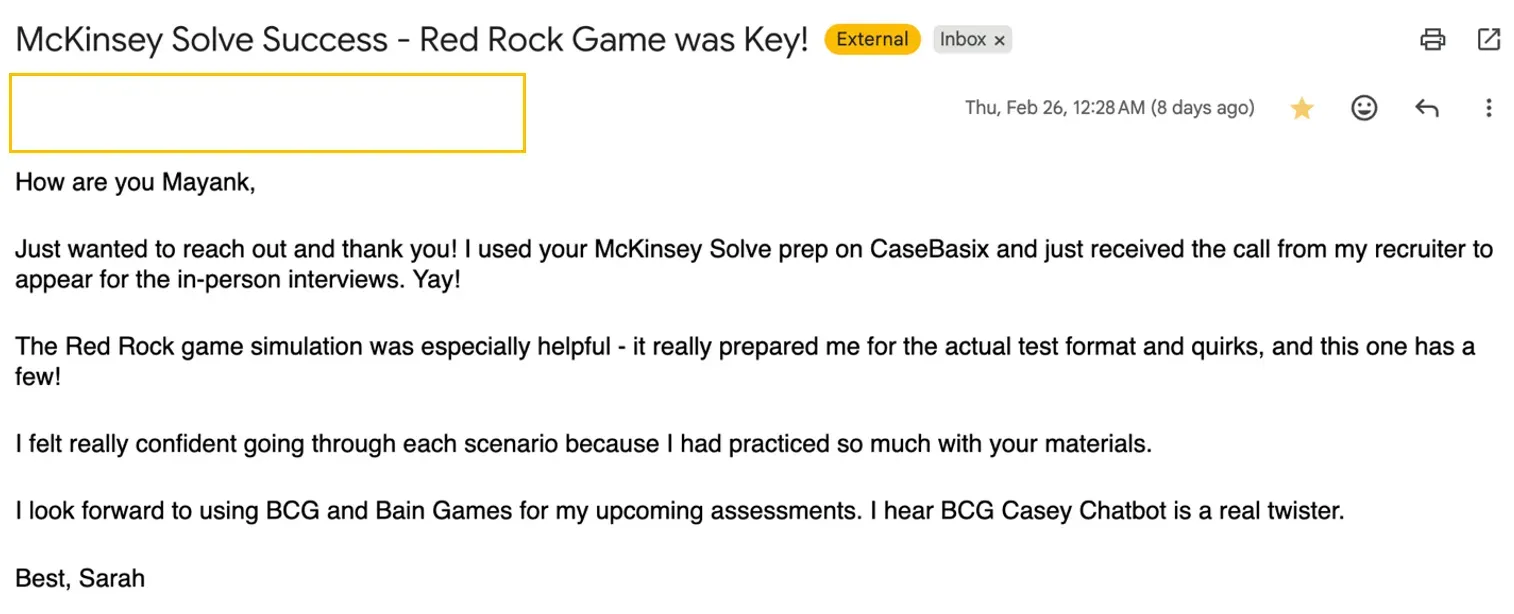Click the Print all icon
This screenshot has width=1514, height=614.
click(1433, 40)
